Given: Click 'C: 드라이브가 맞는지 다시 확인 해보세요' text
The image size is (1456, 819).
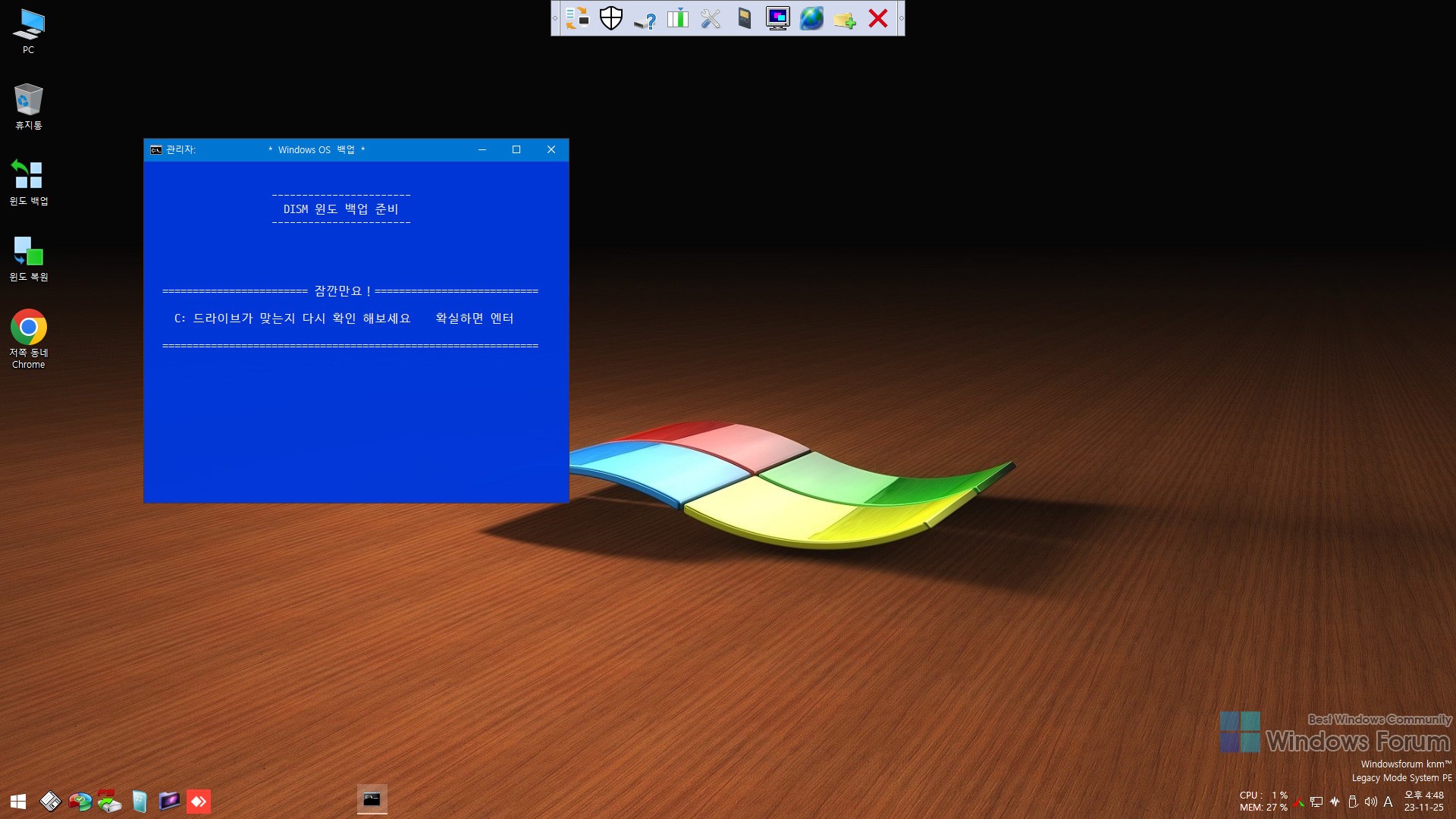Looking at the screenshot, I should (x=292, y=318).
